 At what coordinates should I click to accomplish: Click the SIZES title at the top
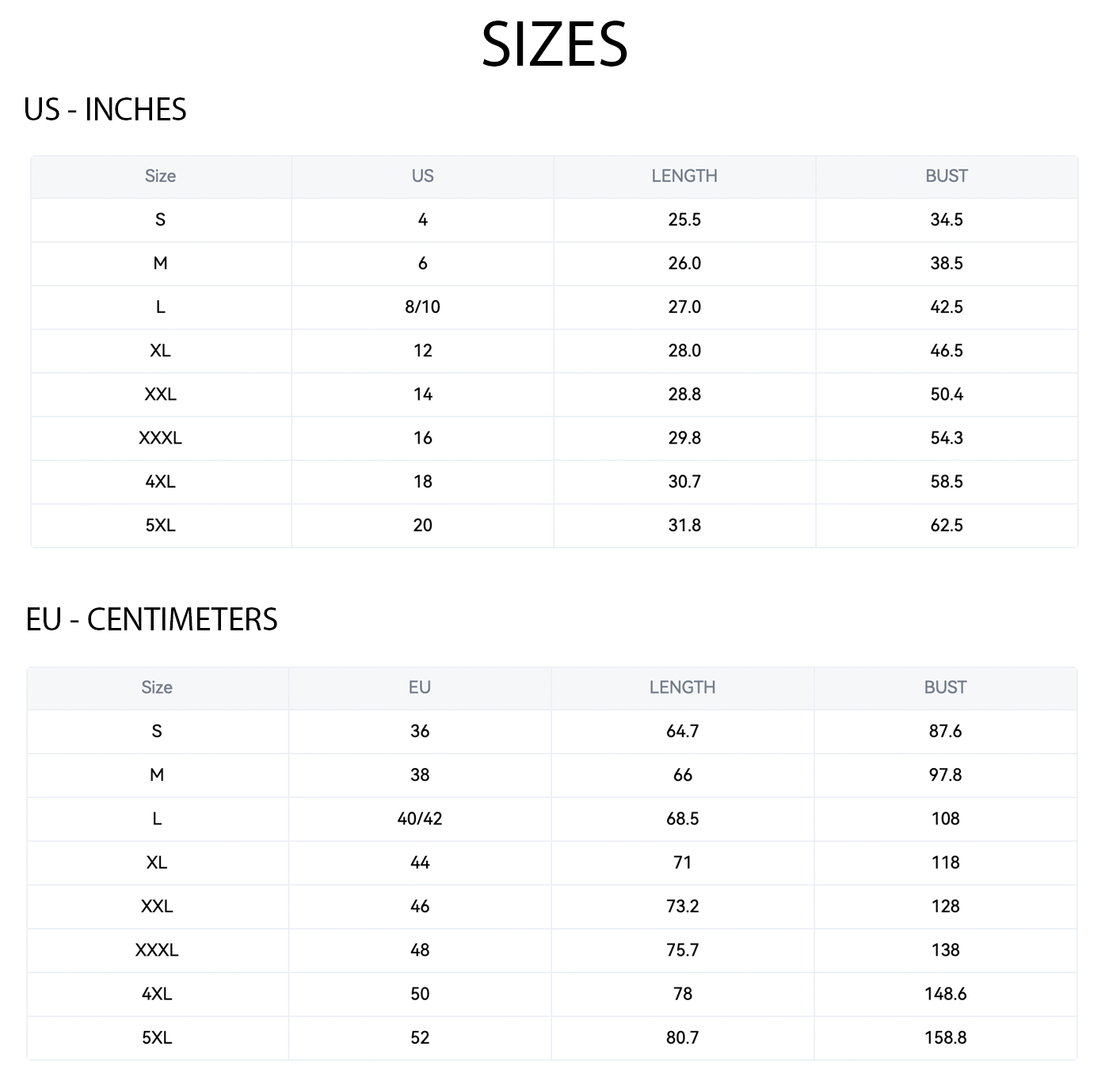tap(554, 44)
